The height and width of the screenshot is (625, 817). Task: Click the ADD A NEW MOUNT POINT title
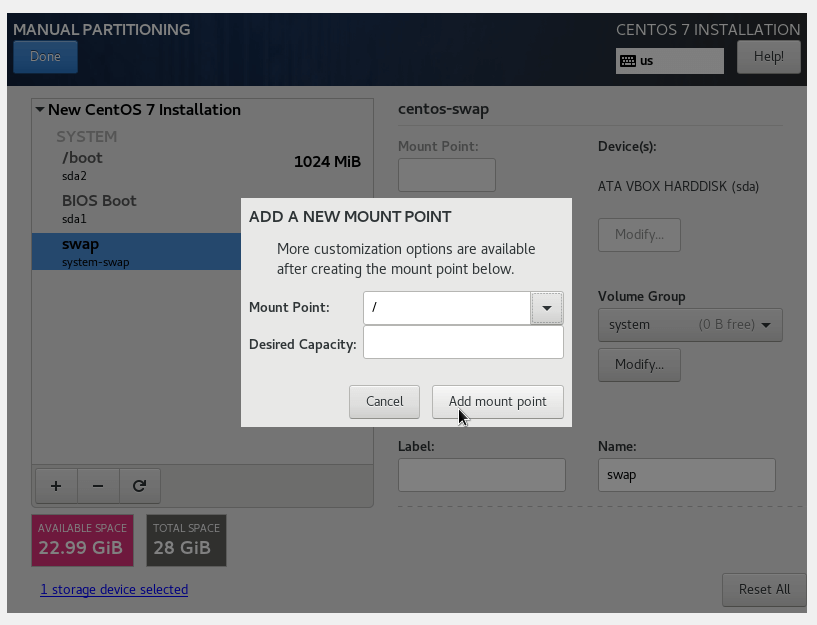coord(350,217)
